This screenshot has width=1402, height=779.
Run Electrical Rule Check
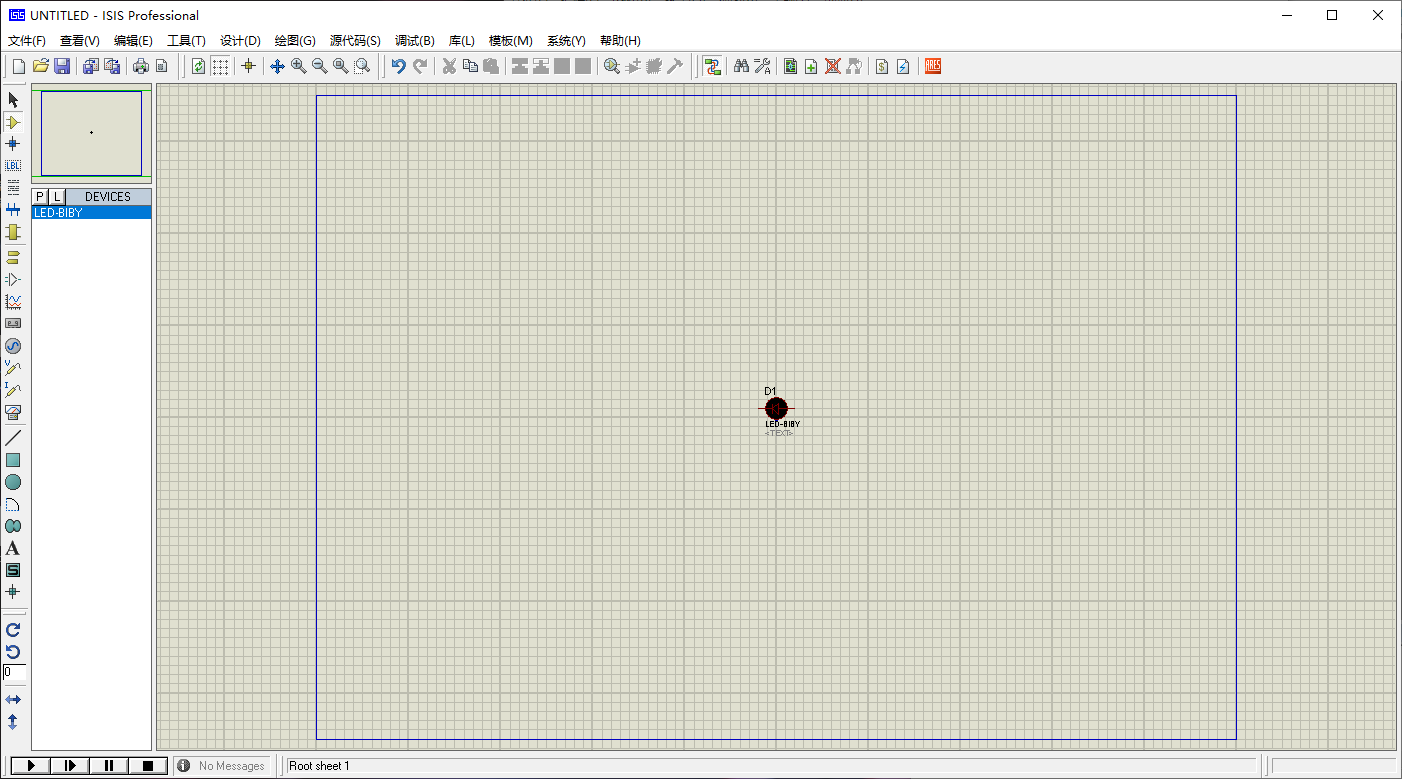903,66
